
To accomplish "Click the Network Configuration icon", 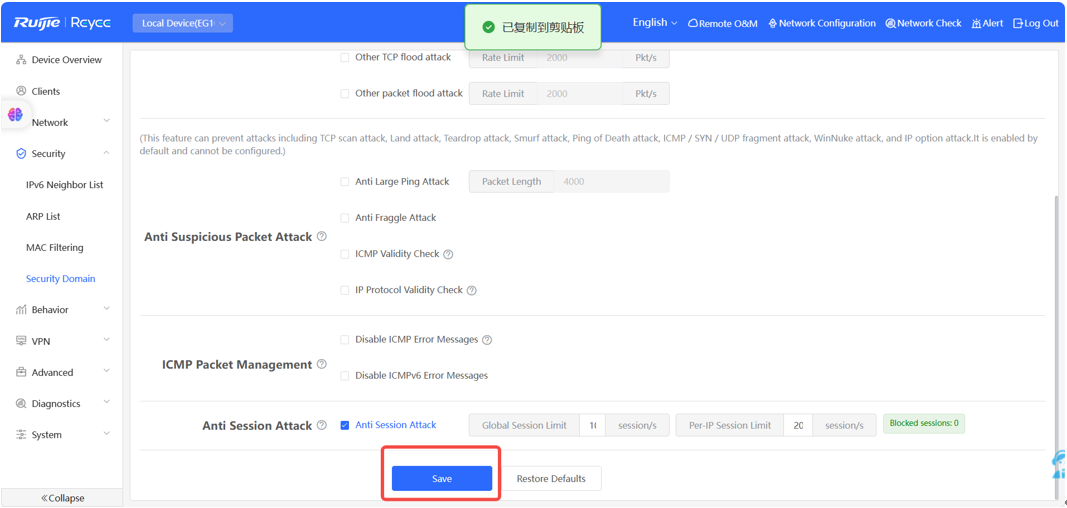I will pyautogui.click(x=772, y=23).
